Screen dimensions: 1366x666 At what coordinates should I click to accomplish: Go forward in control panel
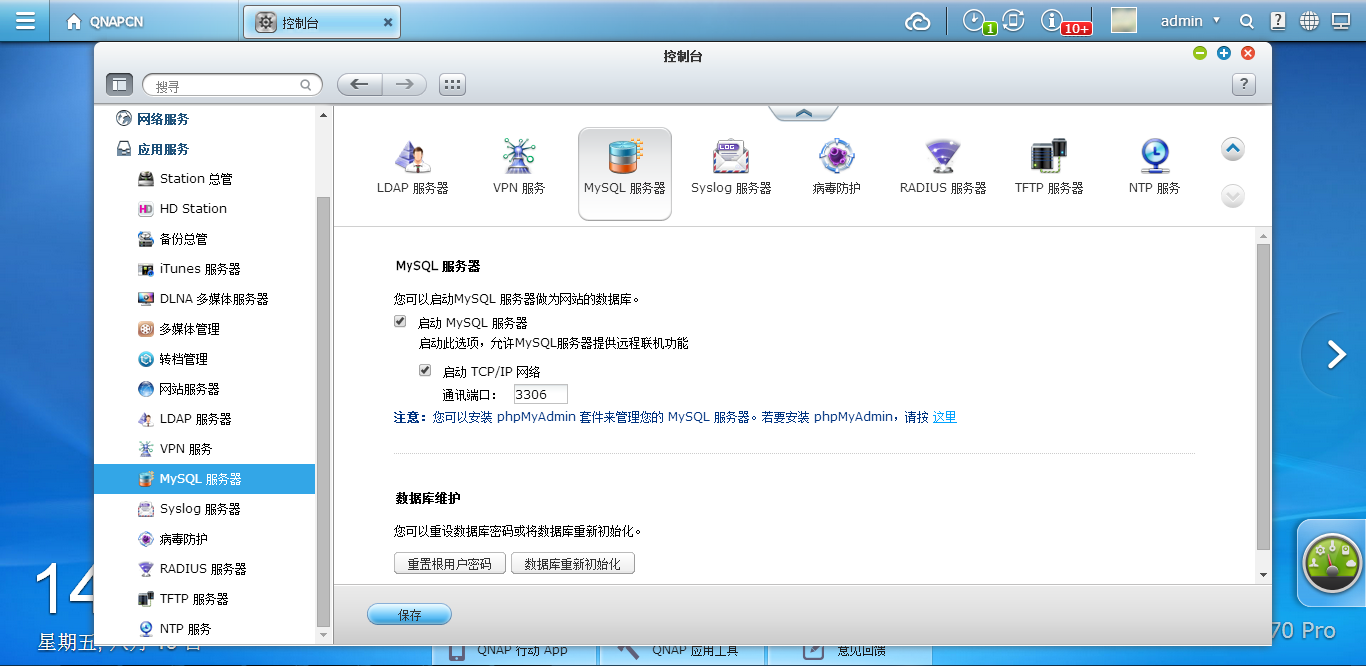pyautogui.click(x=404, y=85)
